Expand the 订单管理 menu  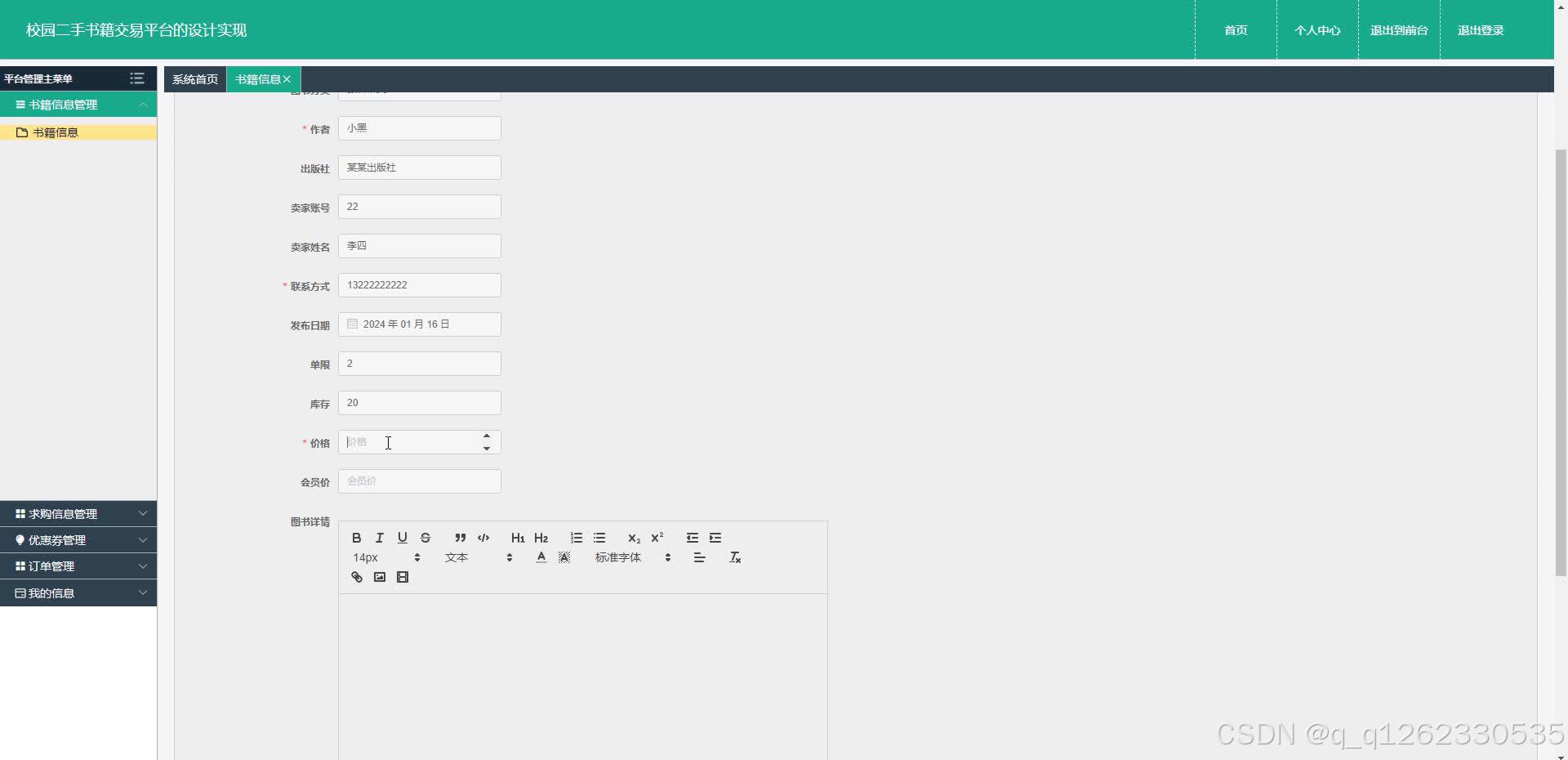point(78,566)
